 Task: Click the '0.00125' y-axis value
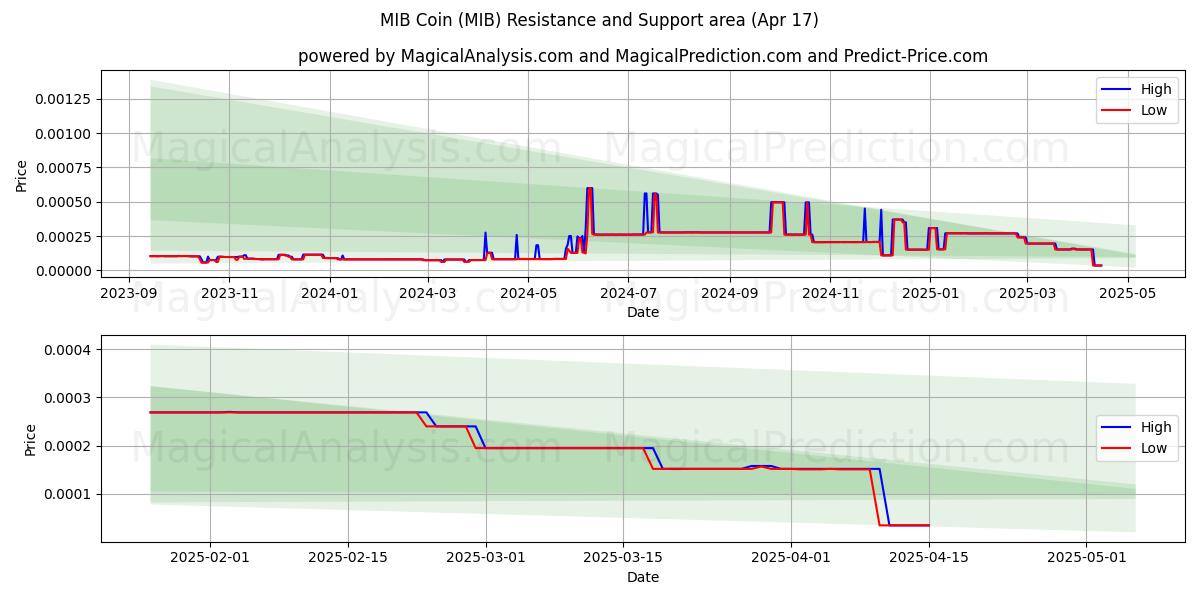(x=65, y=99)
